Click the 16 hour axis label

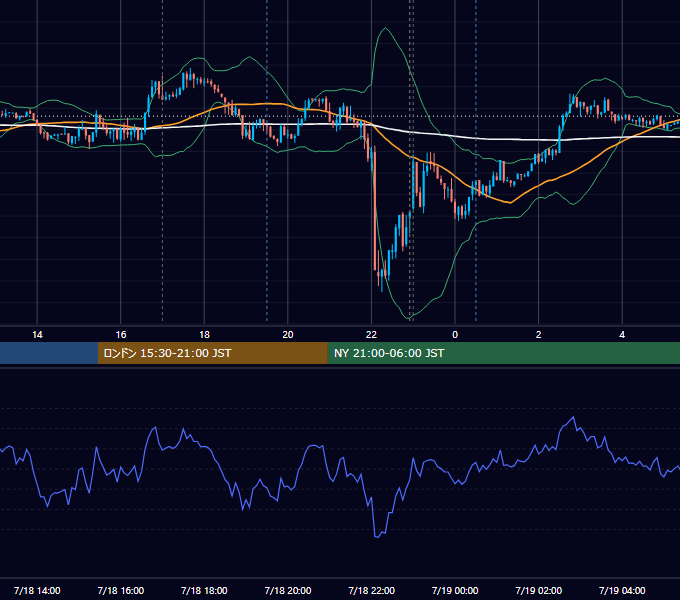(x=121, y=335)
